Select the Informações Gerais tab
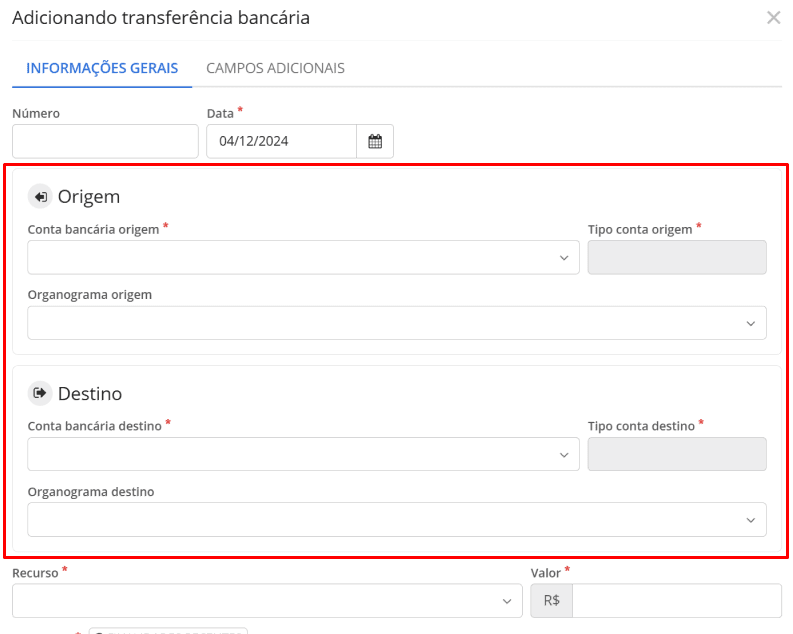Image resolution: width=793 pixels, height=634 pixels. (x=102, y=68)
